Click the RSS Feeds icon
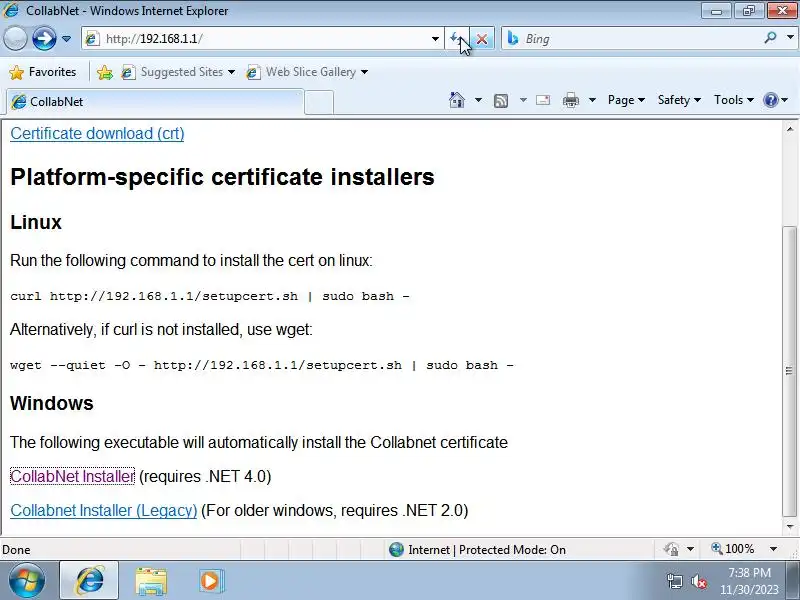Viewport: 800px width, 600px height. [x=501, y=101]
